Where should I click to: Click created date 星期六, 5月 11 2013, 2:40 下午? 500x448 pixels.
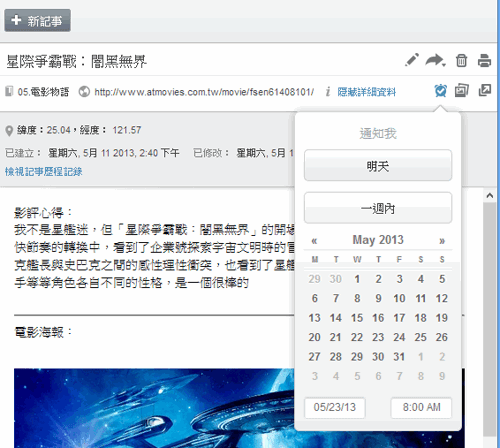[x=114, y=153]
